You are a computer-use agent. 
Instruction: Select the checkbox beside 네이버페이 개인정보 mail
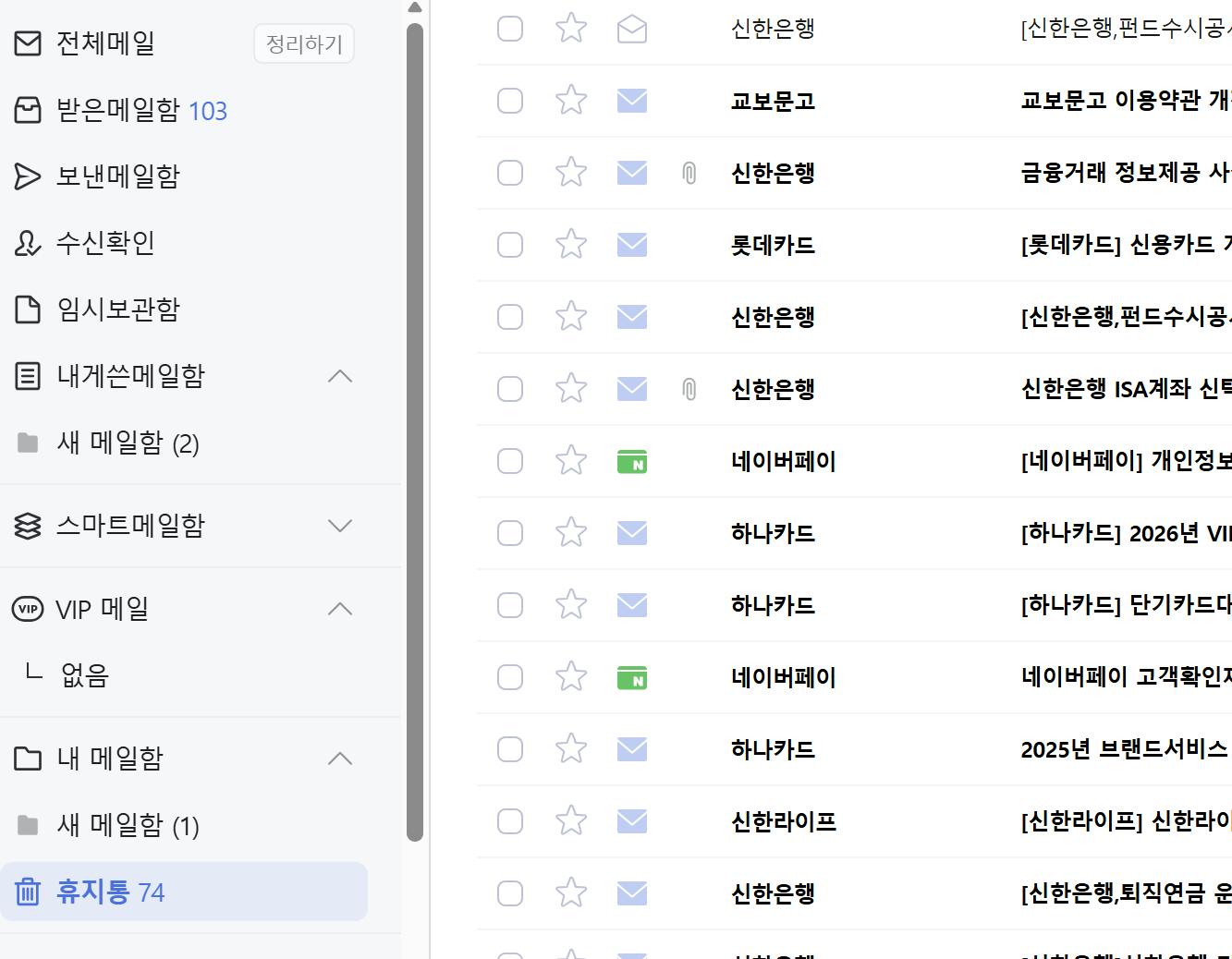tap(510, 461)
